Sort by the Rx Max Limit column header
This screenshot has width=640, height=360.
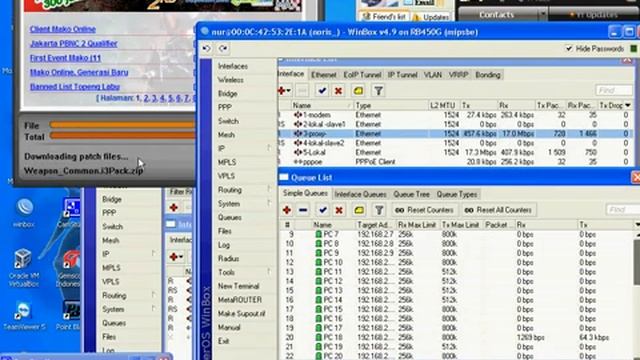pos(417,225)
